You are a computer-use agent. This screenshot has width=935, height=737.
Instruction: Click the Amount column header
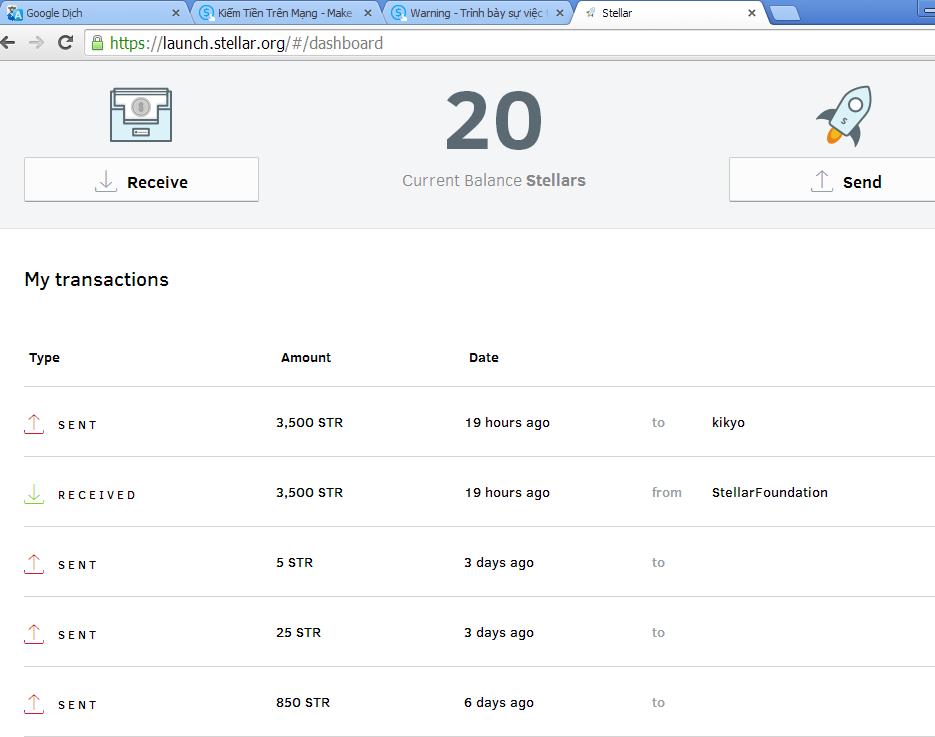click(x=306, y=357)
